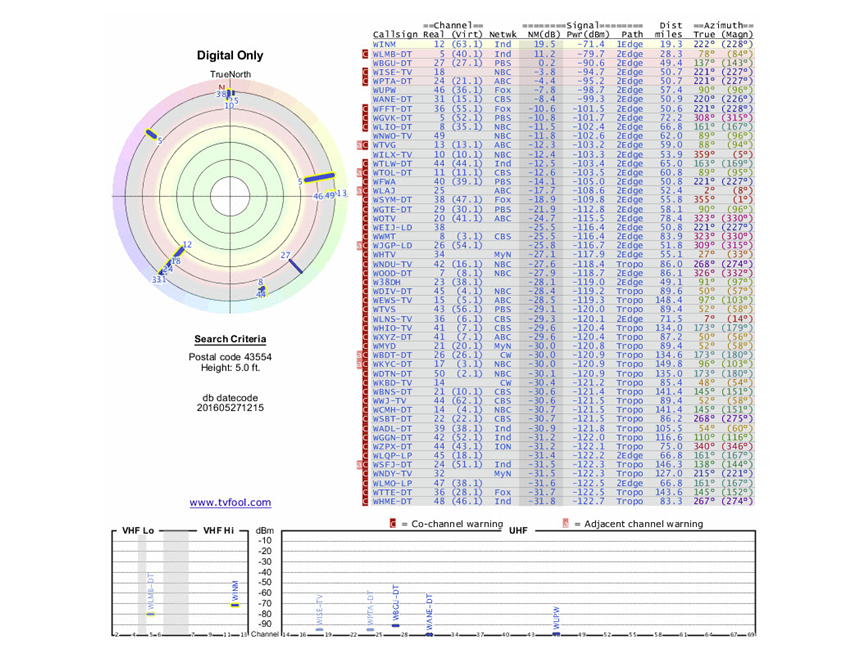Select the WCMH-DT callsign
This screenshot has width=844, height=645.
click(x=392, y=410)
